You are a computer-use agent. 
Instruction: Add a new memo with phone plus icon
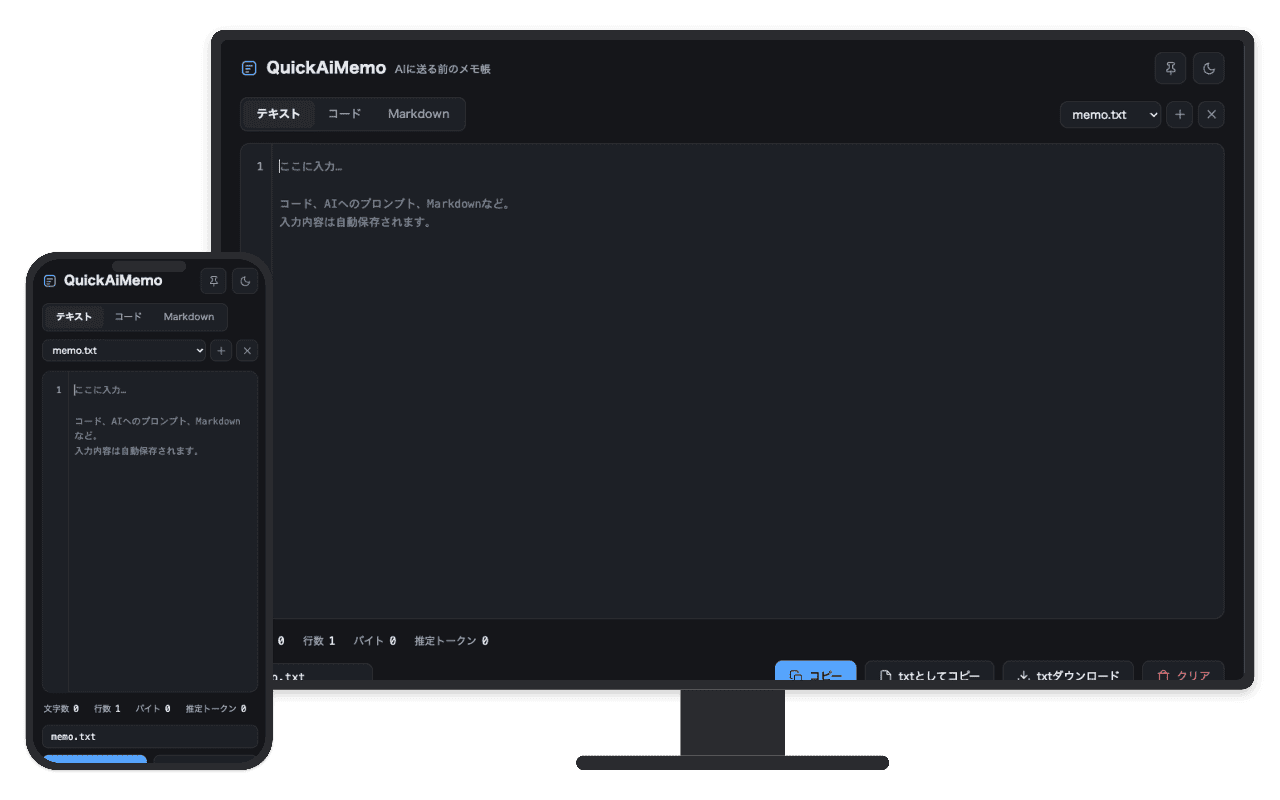[x=221, y=351]
